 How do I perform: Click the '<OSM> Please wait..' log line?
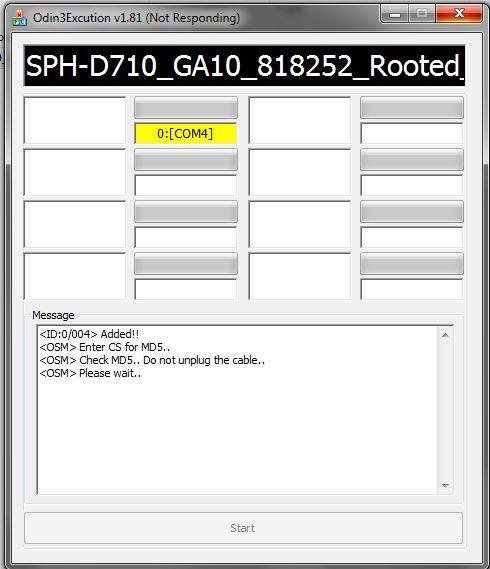point(90,373)
